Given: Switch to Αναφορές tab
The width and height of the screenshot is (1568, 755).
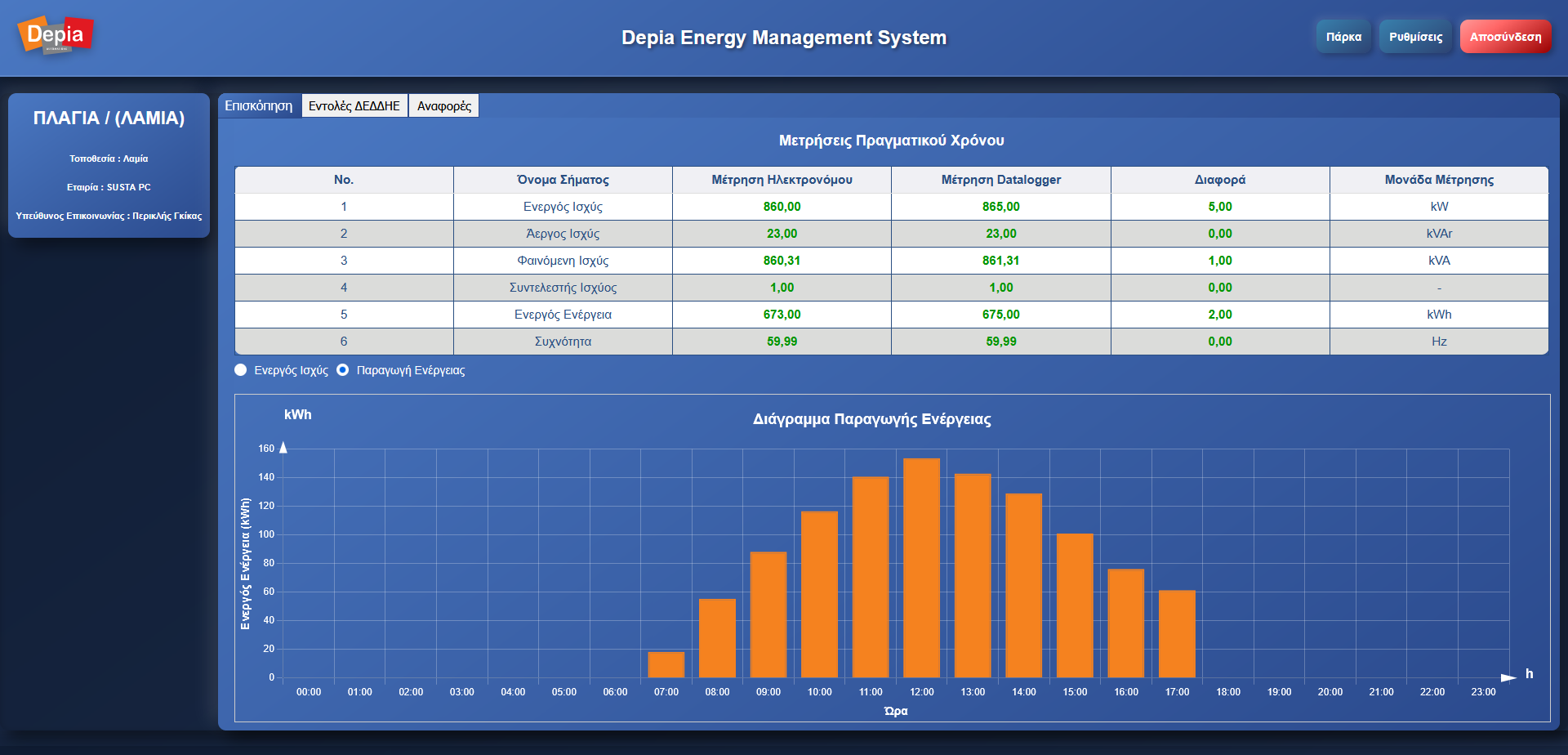Looking at the screenshot, I should click(x=443, y=105).
